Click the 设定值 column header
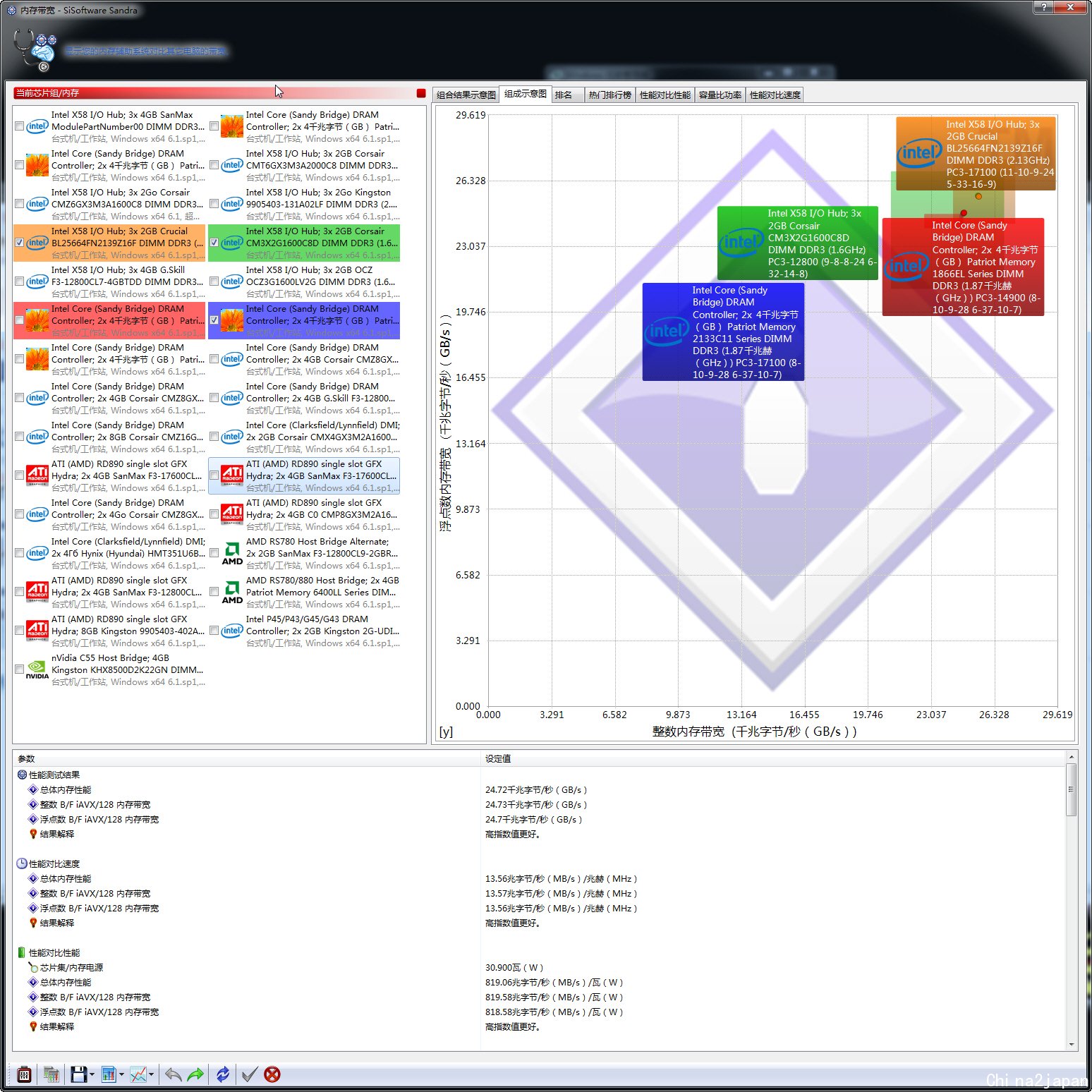 coord(772,758)
